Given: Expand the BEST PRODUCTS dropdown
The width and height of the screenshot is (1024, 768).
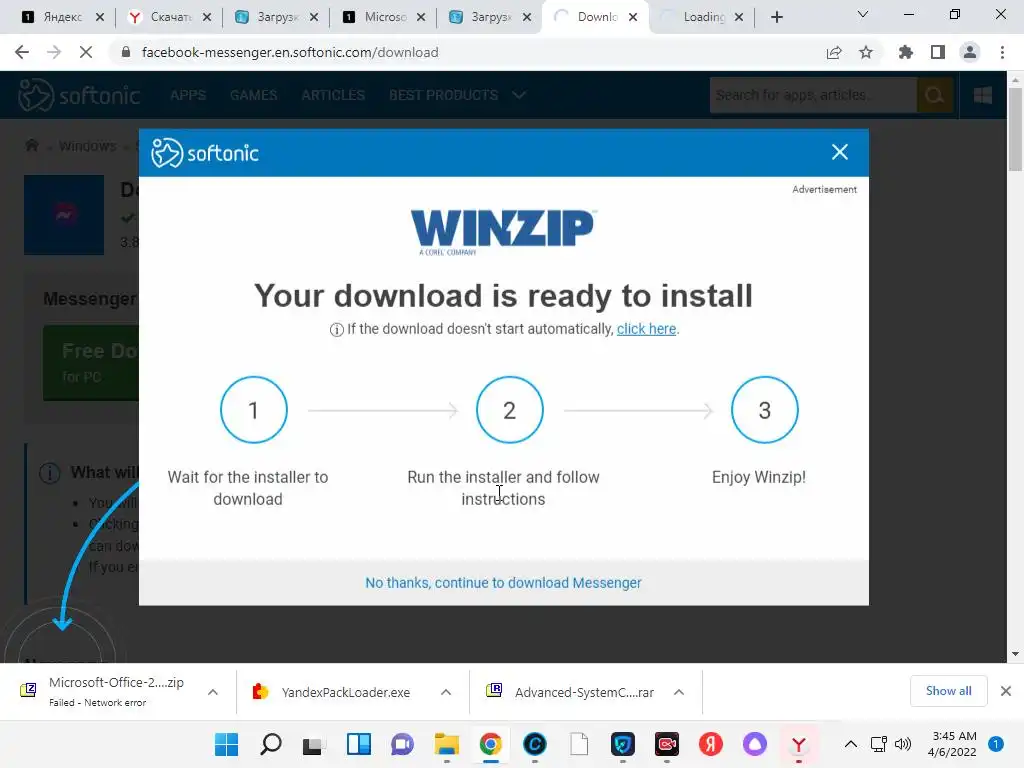Looking at the screenshot, I should click(457, 95).
